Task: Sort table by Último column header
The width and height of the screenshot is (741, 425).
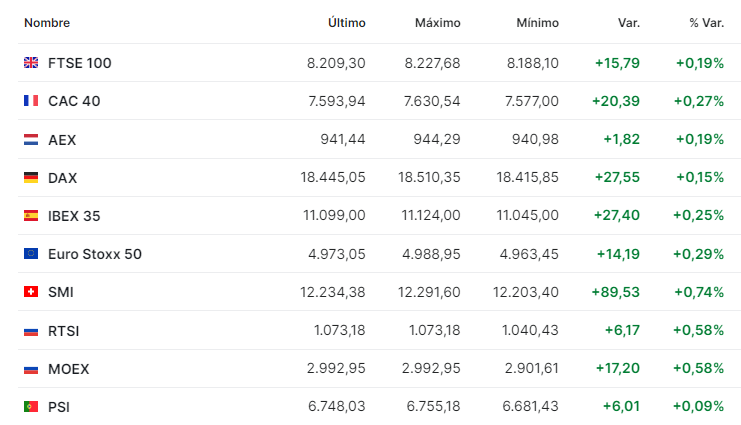Action: 347,22
